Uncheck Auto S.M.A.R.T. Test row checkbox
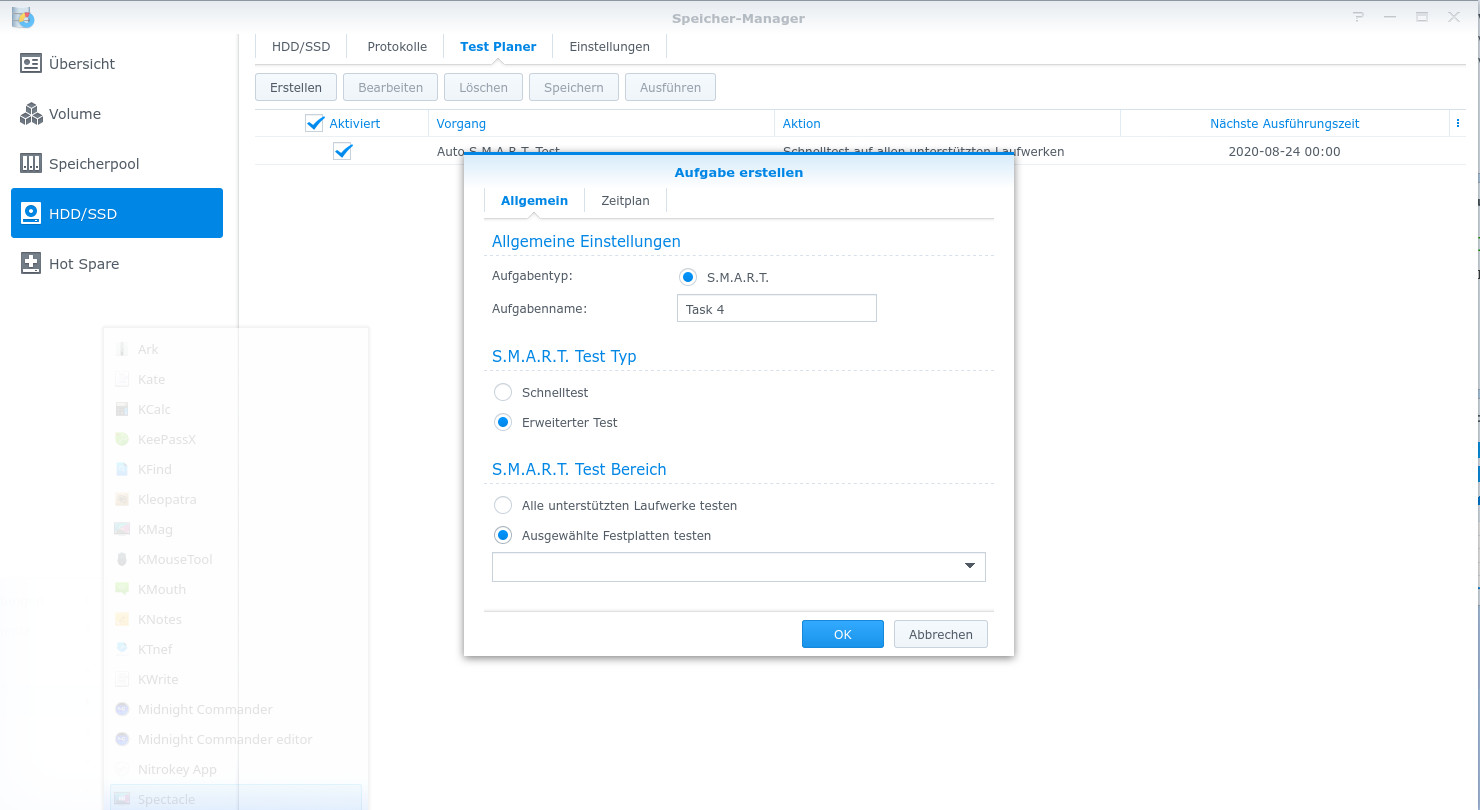 pos(343,151)
